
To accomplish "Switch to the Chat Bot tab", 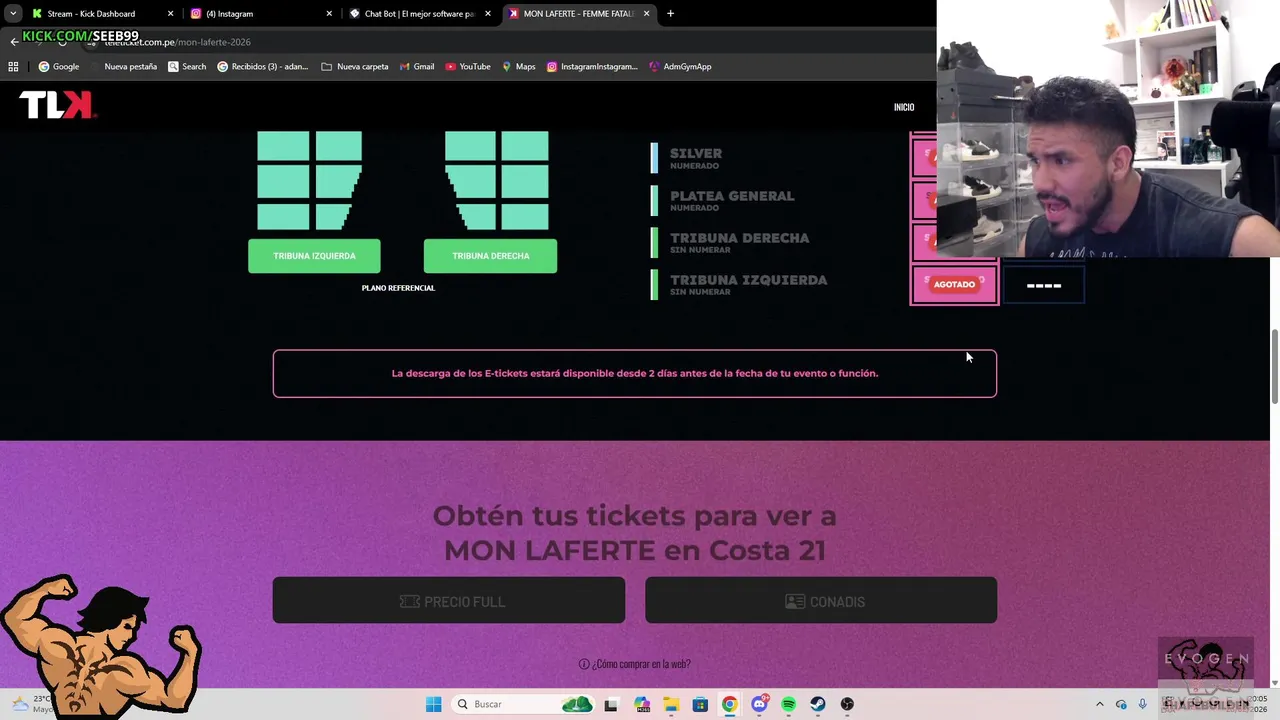I will tap(419, 14).
